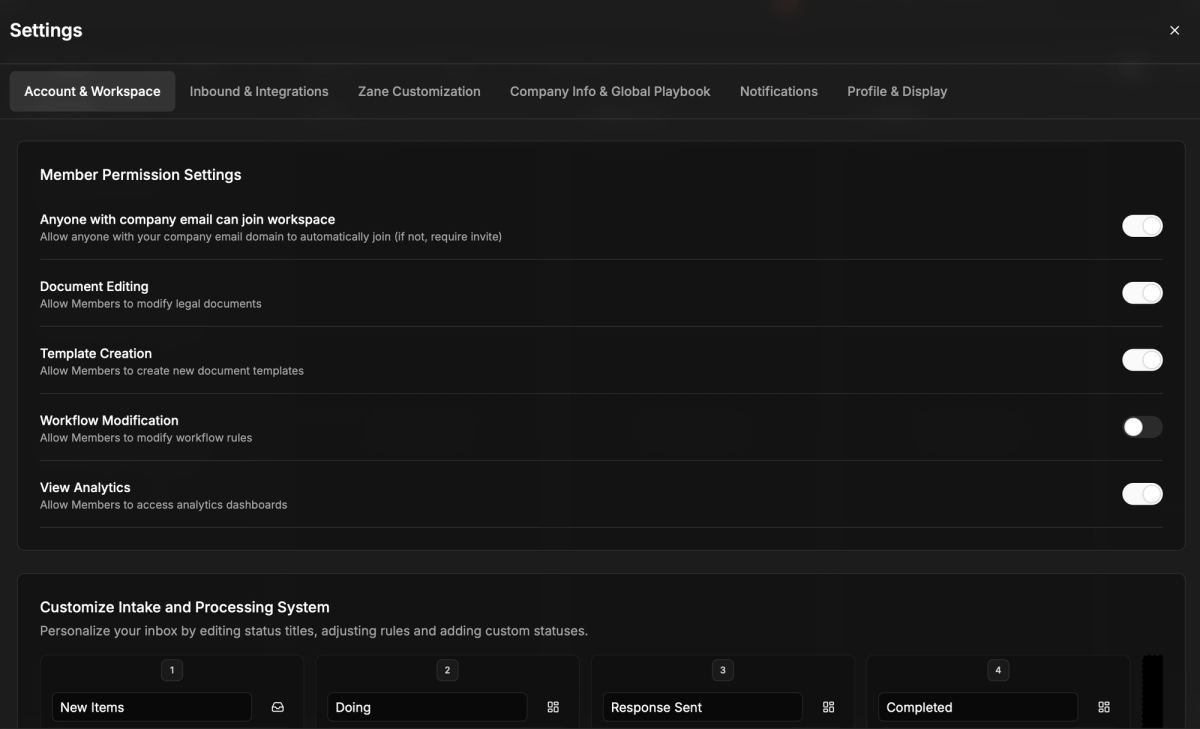Toggle the View Analytics switch

1142,494
